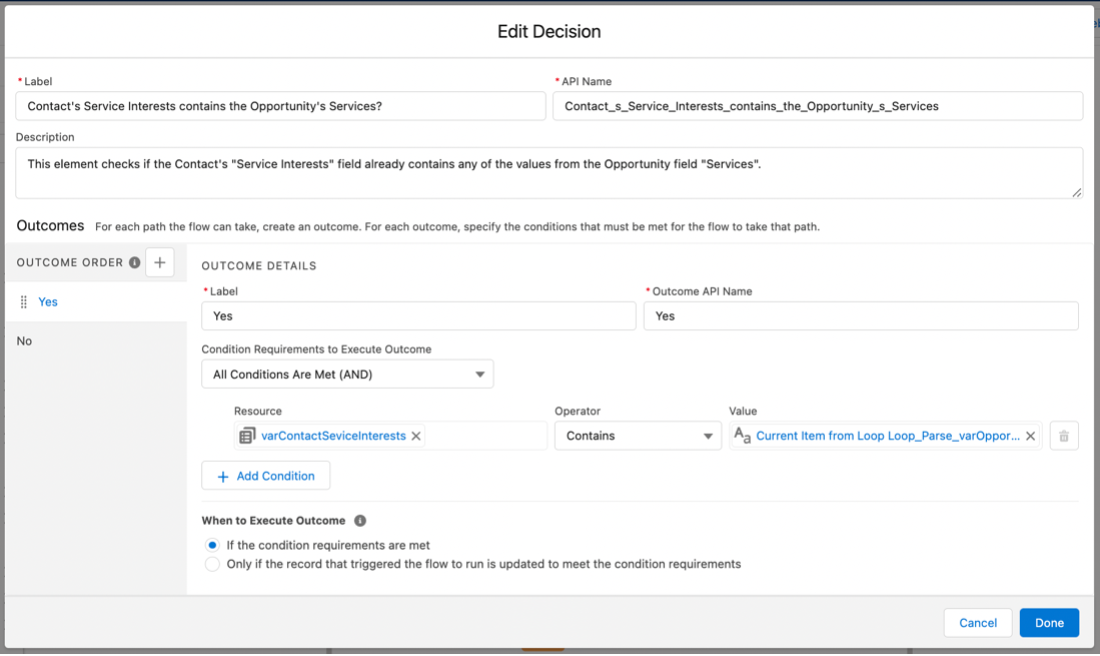This screenshot has width=1100, height=656.
Task: Click Done to save the decision
Action: point(1049,622)
